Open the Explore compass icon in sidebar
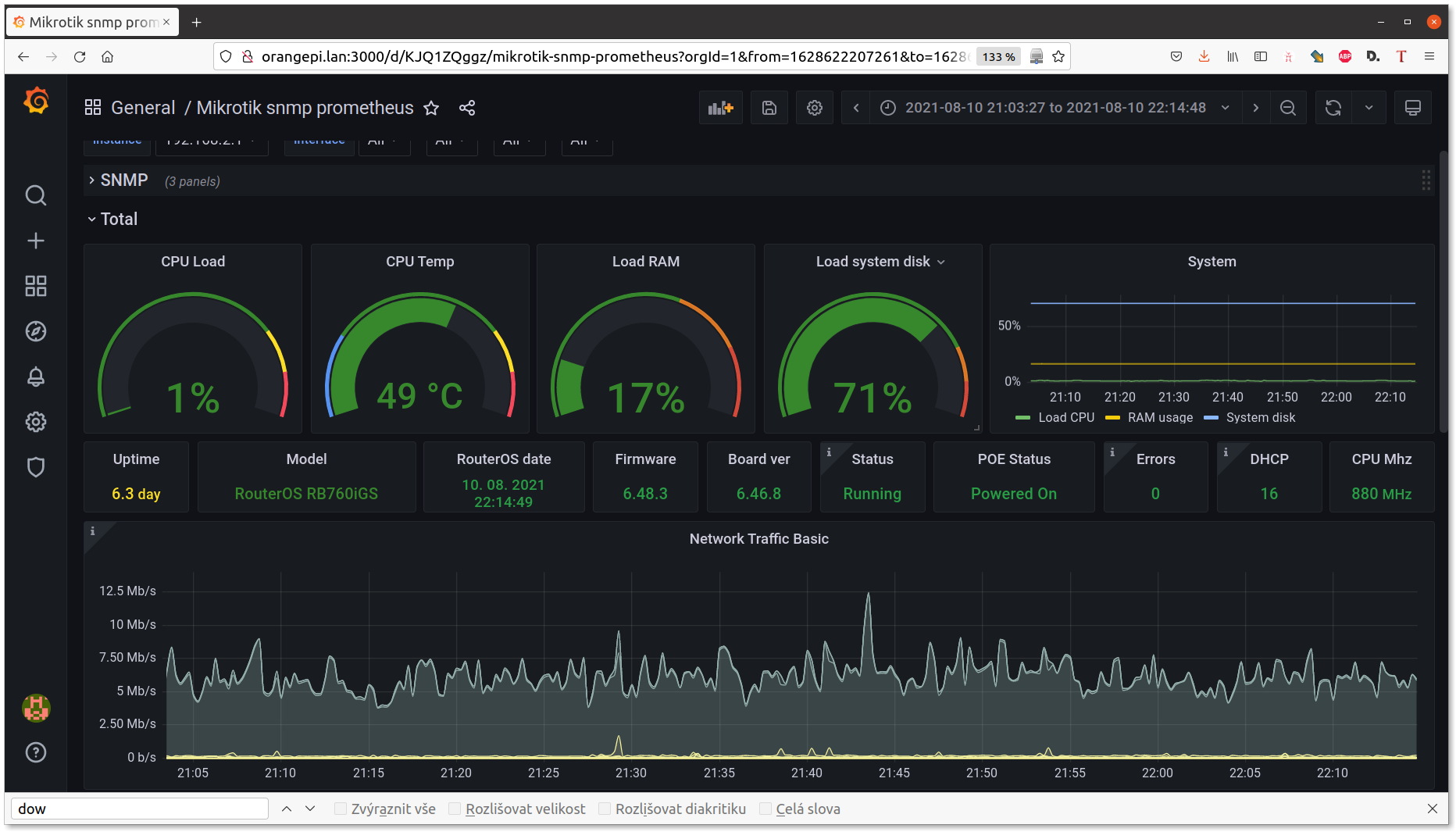This screenshot has height=832, width=1456. pos(36,331)
